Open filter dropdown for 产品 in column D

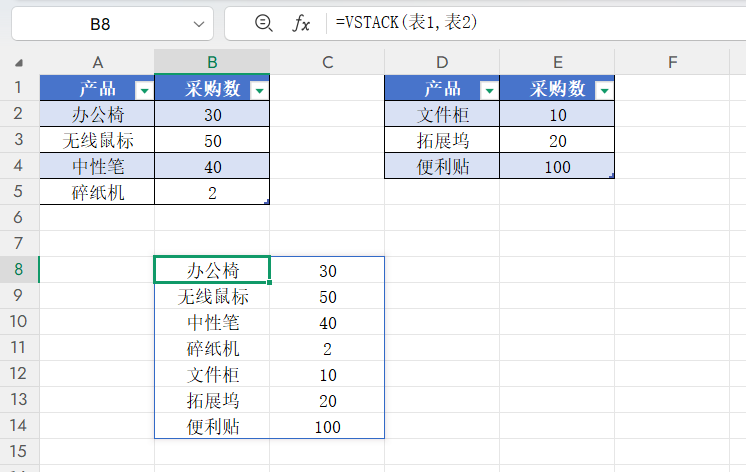489,90
